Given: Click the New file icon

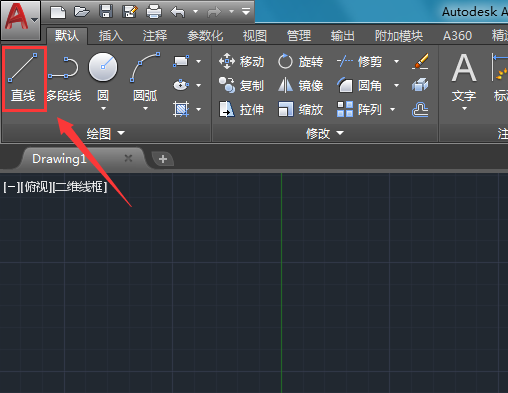Looking at the screenshot, I should (x=58, y=12).
